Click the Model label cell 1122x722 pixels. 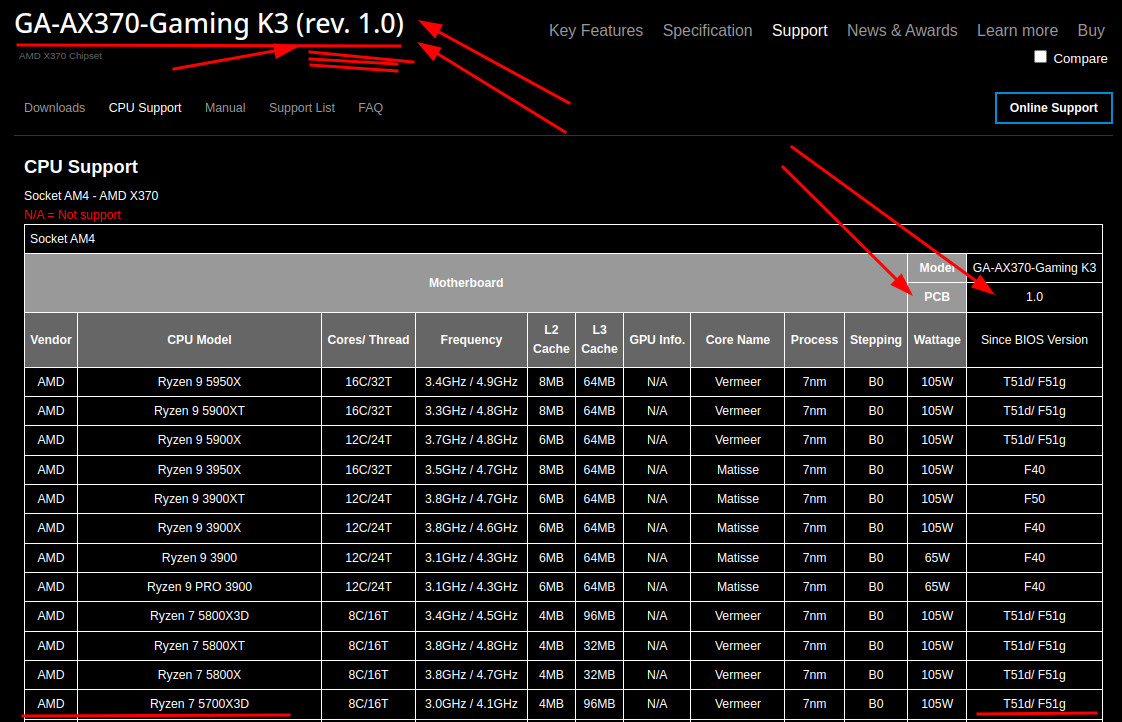coord(937,268)
